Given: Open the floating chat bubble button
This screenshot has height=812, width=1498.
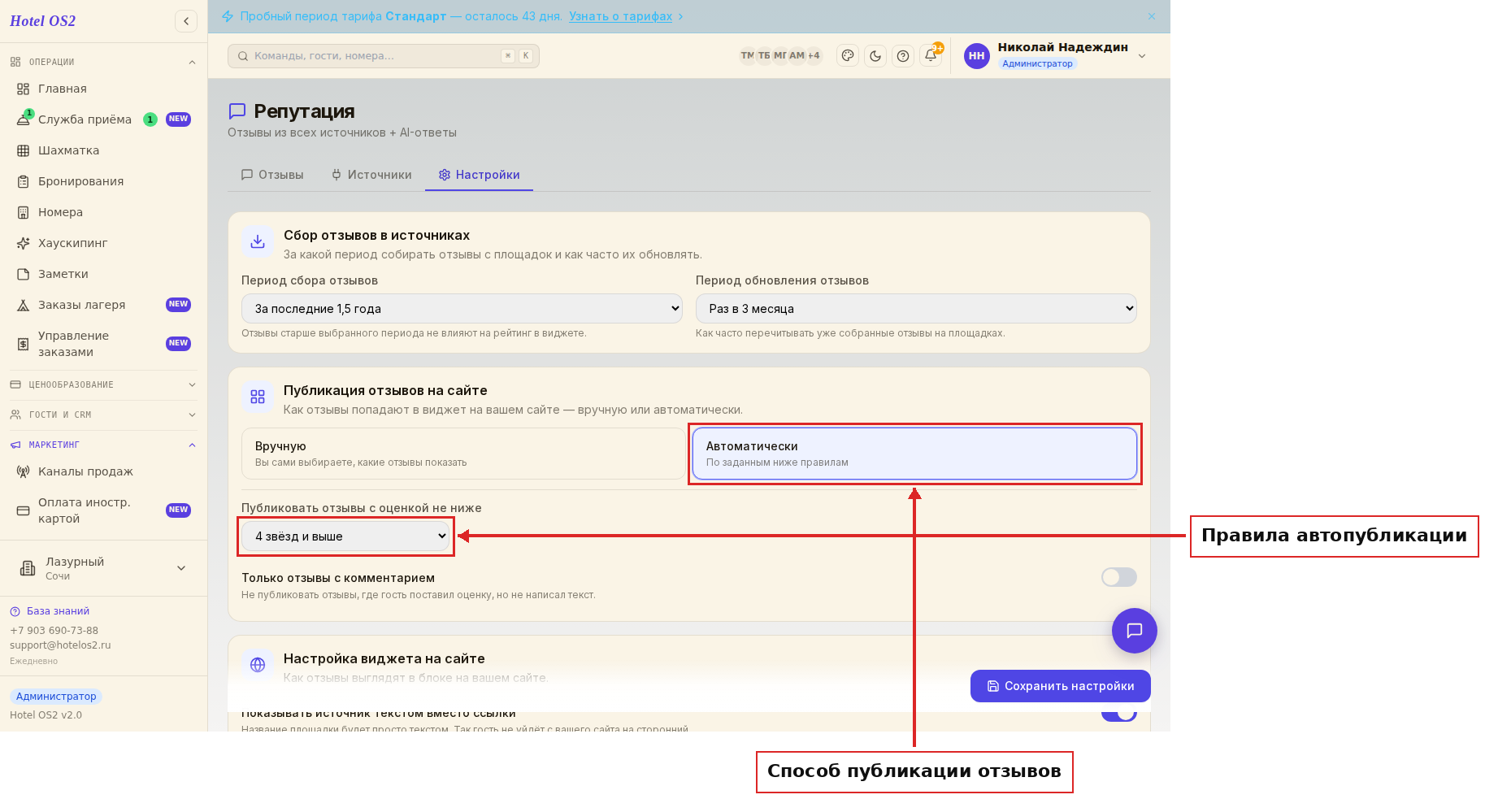Looking at the screenshot, I should tap(1134, 631).
